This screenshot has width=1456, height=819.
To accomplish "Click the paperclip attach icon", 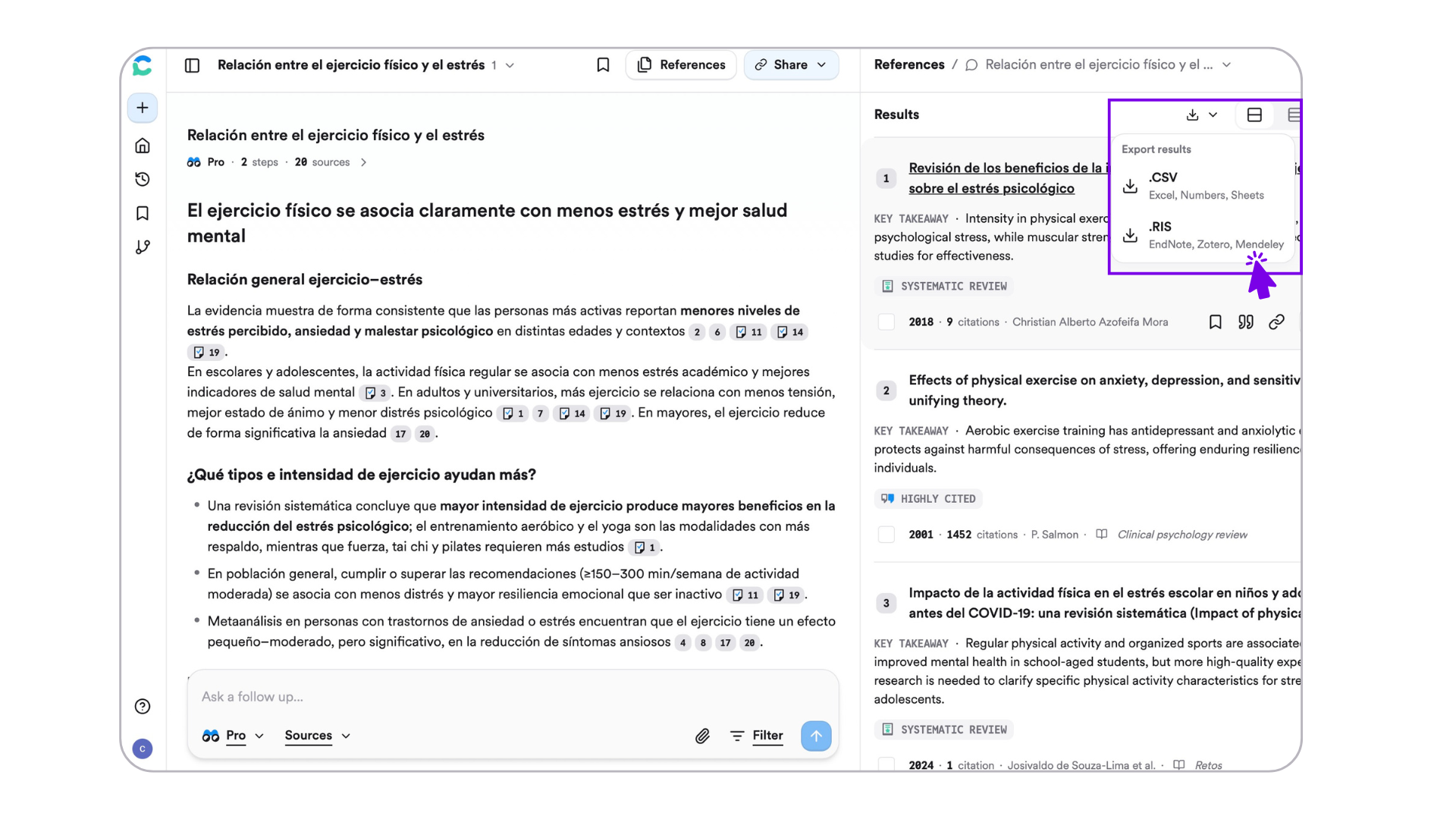I will click(x=702, y=736).
